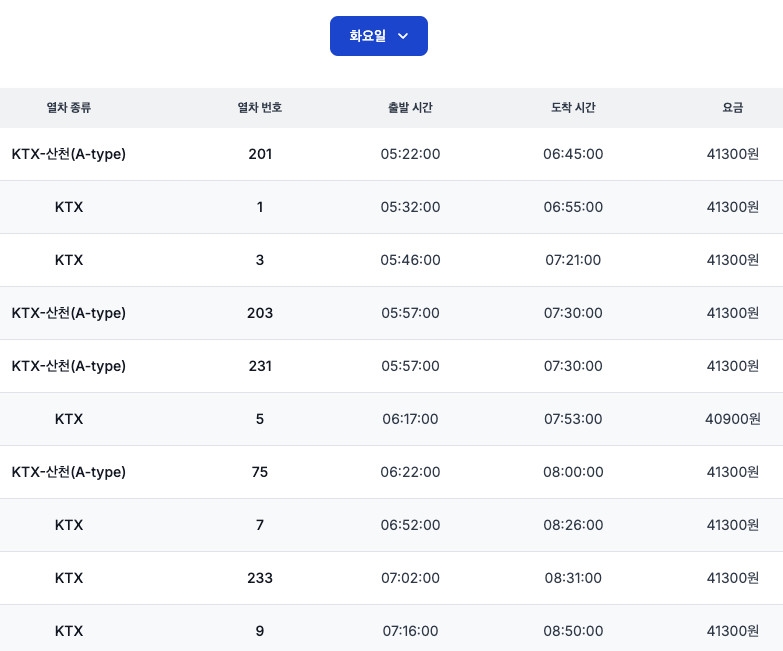
Task: Click KTX-산천(A-type) label in train 75 row
Action: pos(69,472)
